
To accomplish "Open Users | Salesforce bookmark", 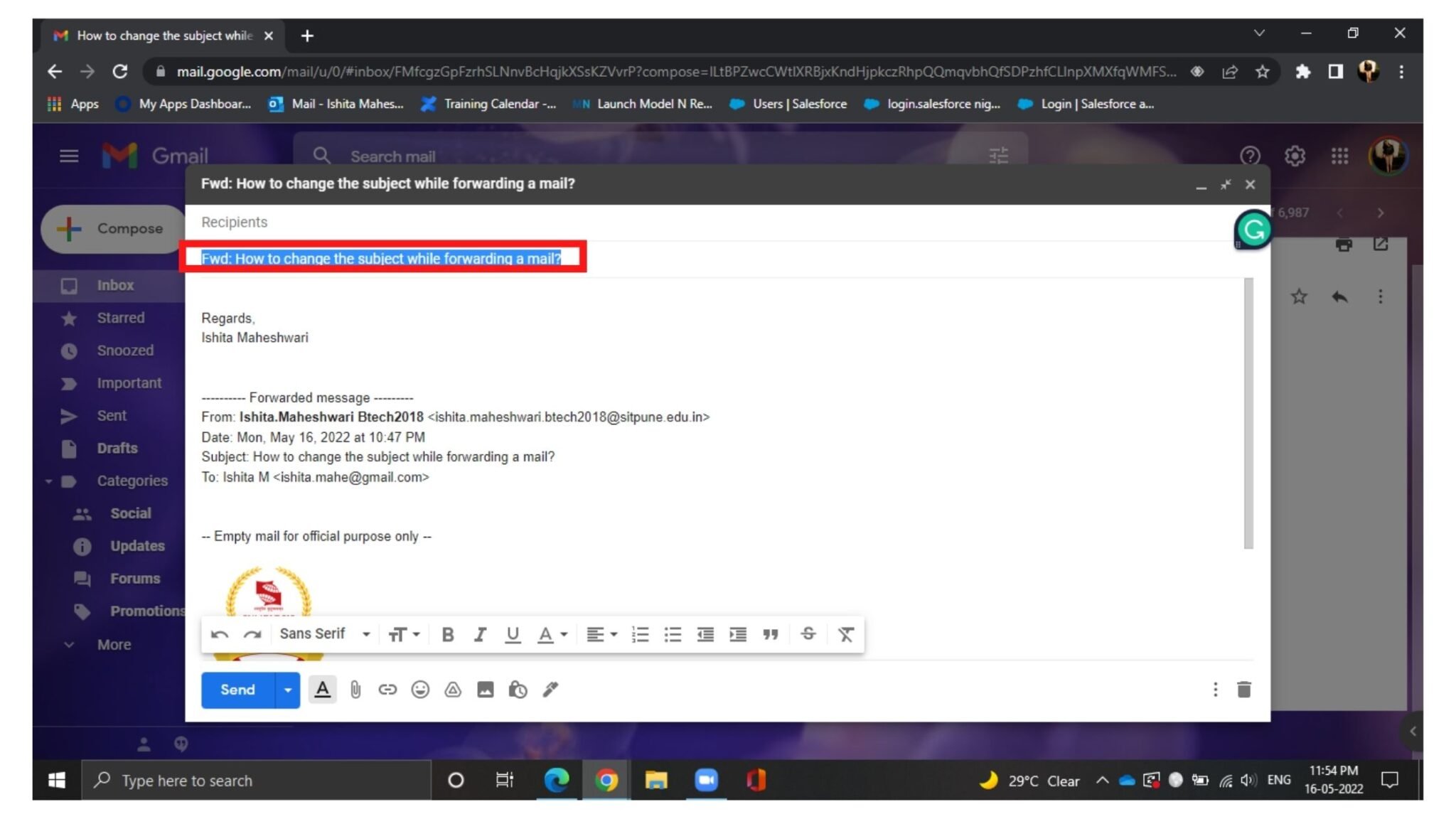I will (x=788, y=104).
